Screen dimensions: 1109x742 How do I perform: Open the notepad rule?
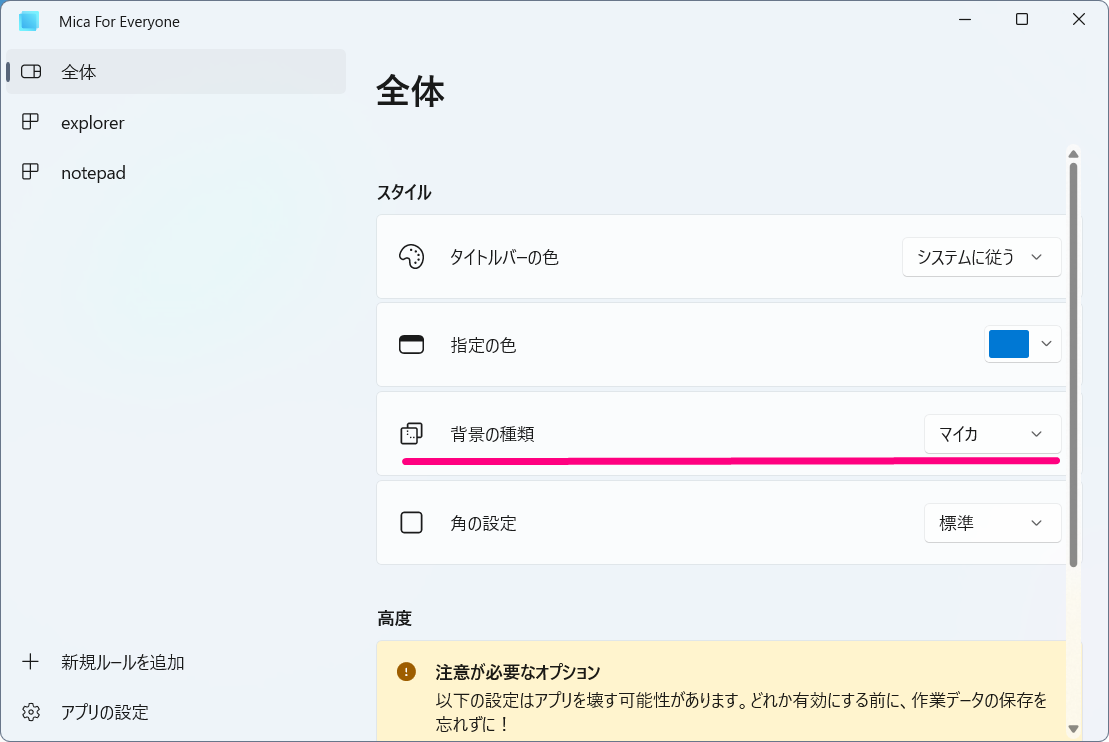[x=176, y=173]
